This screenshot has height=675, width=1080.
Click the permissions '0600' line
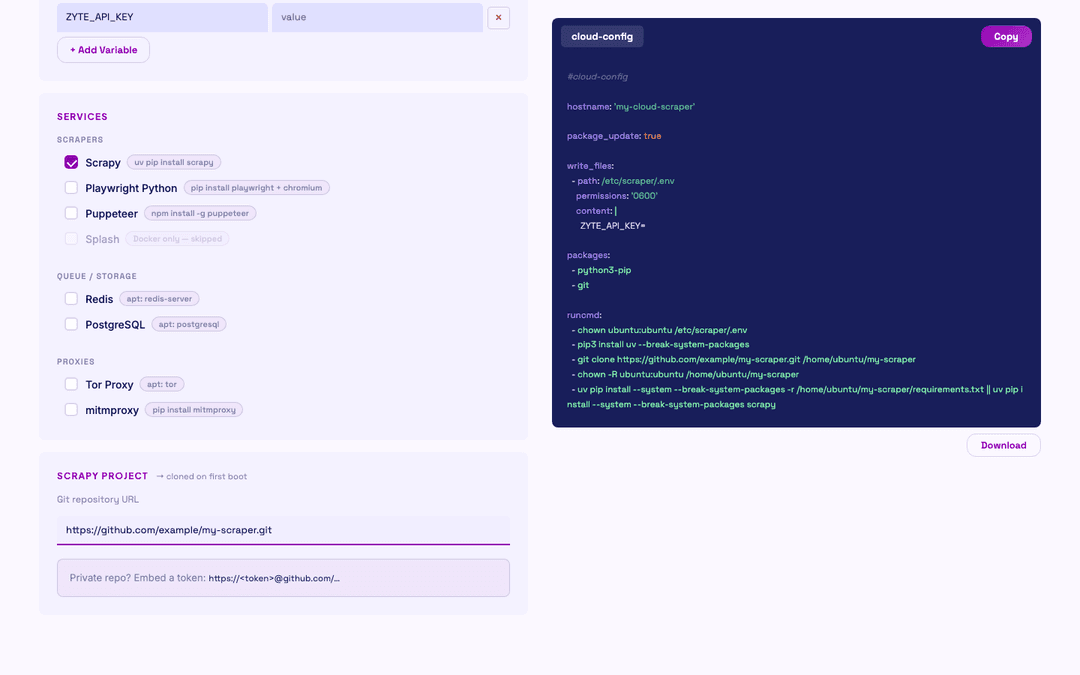(x=616, y=196)
